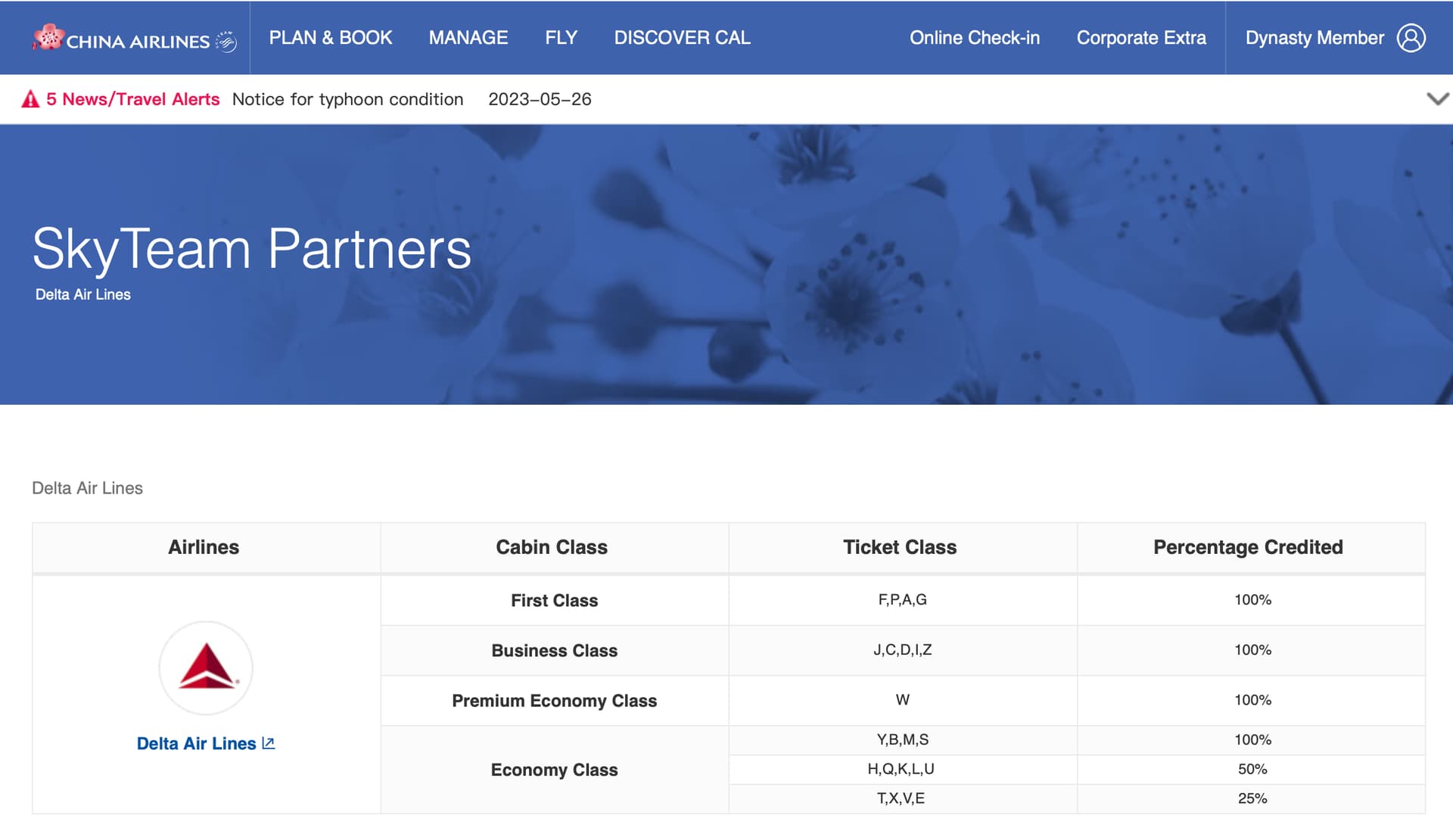
Task: Open the PLAN & BOOK menu
Action: click(331, 38)
